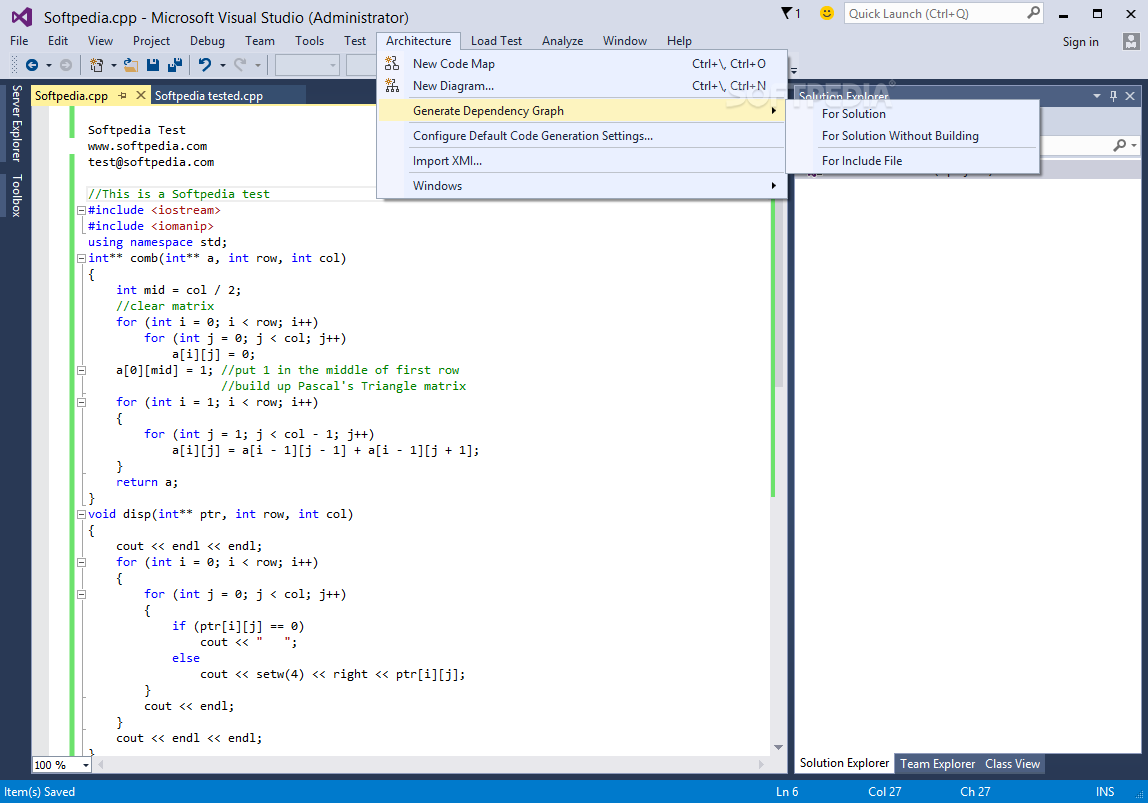Click the Item(s) Saved status message
Screen dimensions: 1148x803
(x=40, y=791)
